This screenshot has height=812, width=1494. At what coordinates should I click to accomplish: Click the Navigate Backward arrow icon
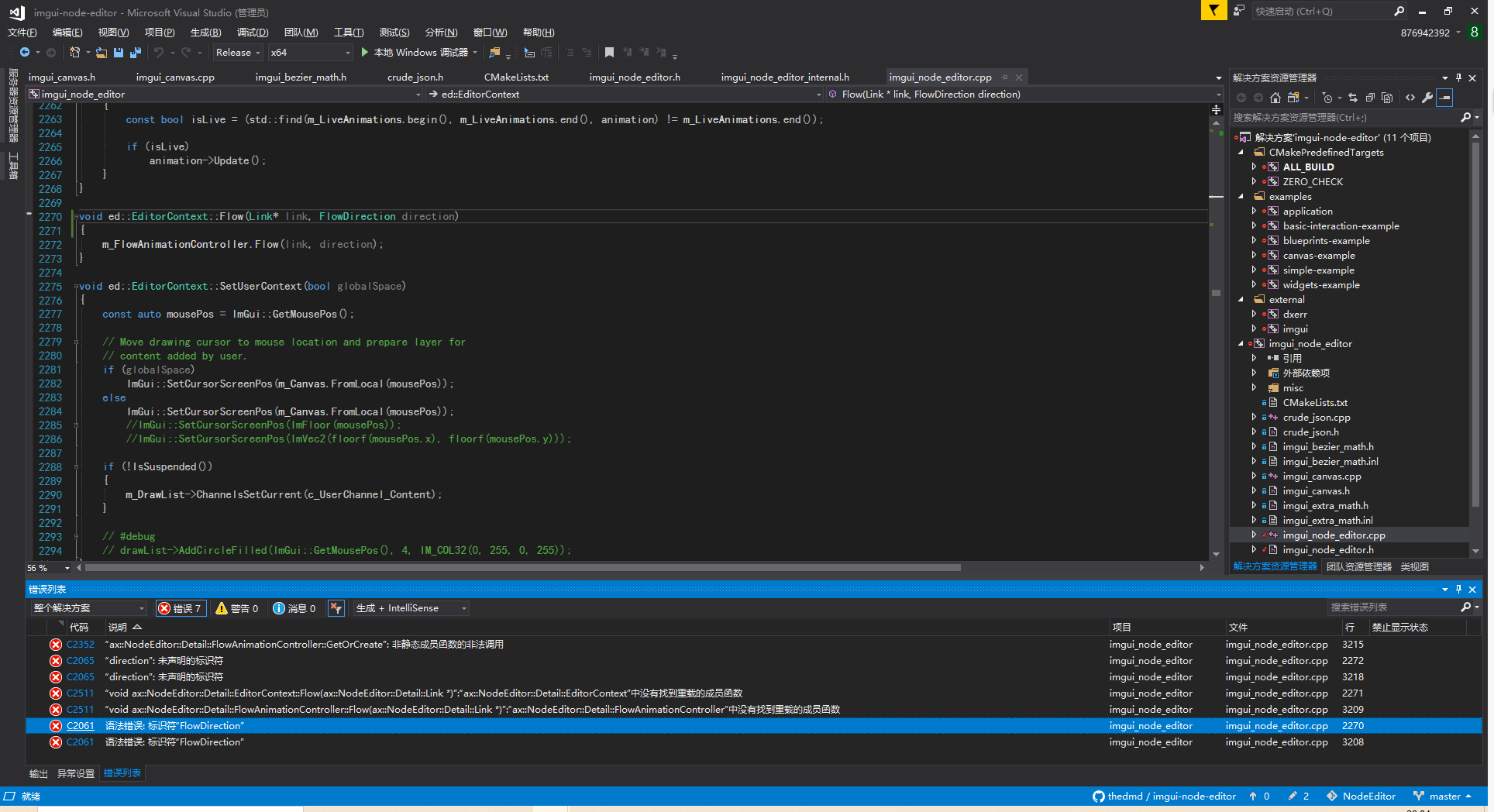(x=25, y=53)
